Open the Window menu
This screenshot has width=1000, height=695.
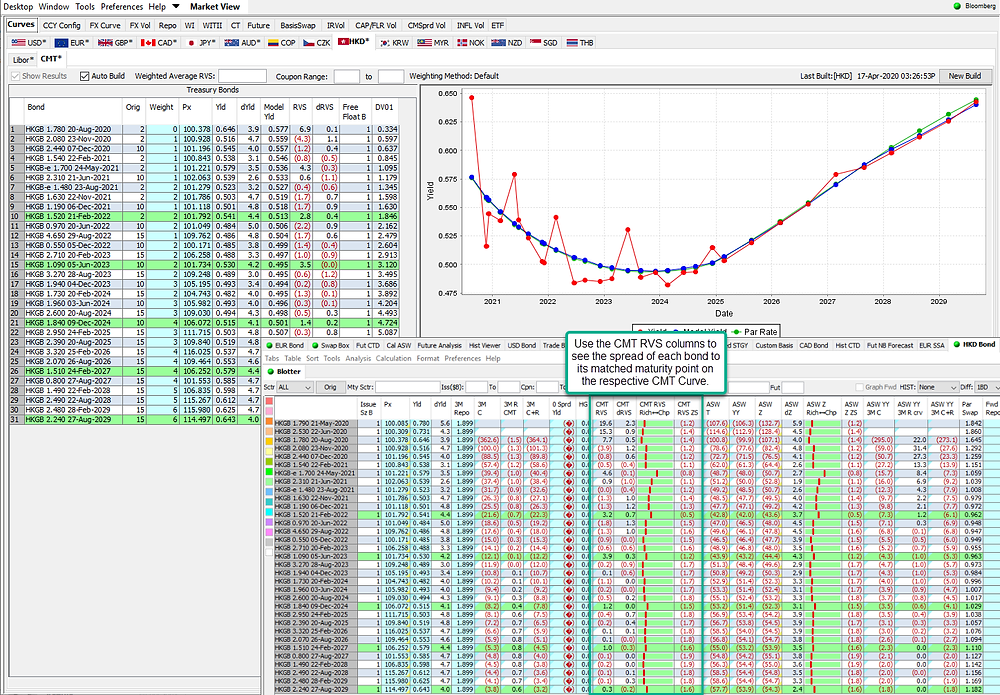point(54,6)
